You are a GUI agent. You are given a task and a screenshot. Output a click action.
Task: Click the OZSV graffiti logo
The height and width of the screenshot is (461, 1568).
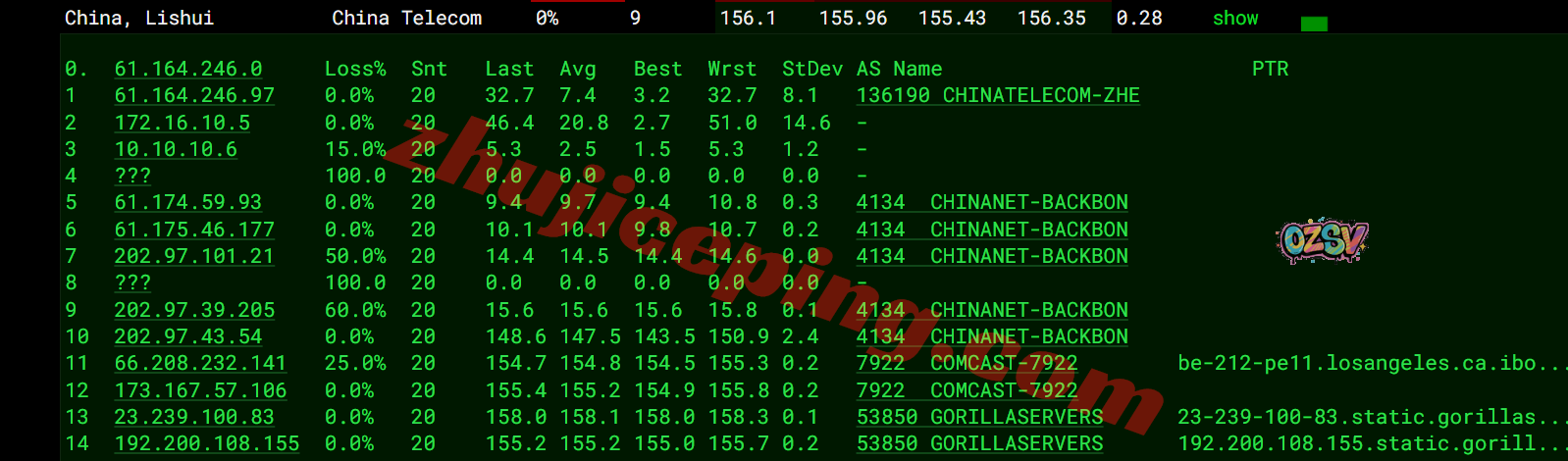tap(1322, 240)
